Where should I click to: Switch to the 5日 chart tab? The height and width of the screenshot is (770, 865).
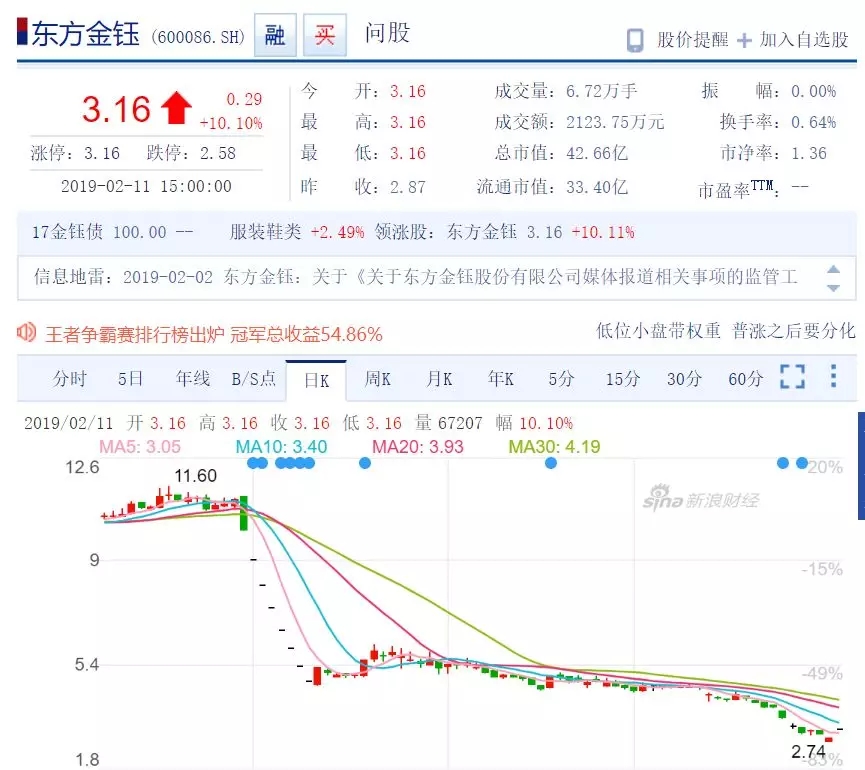131,379
